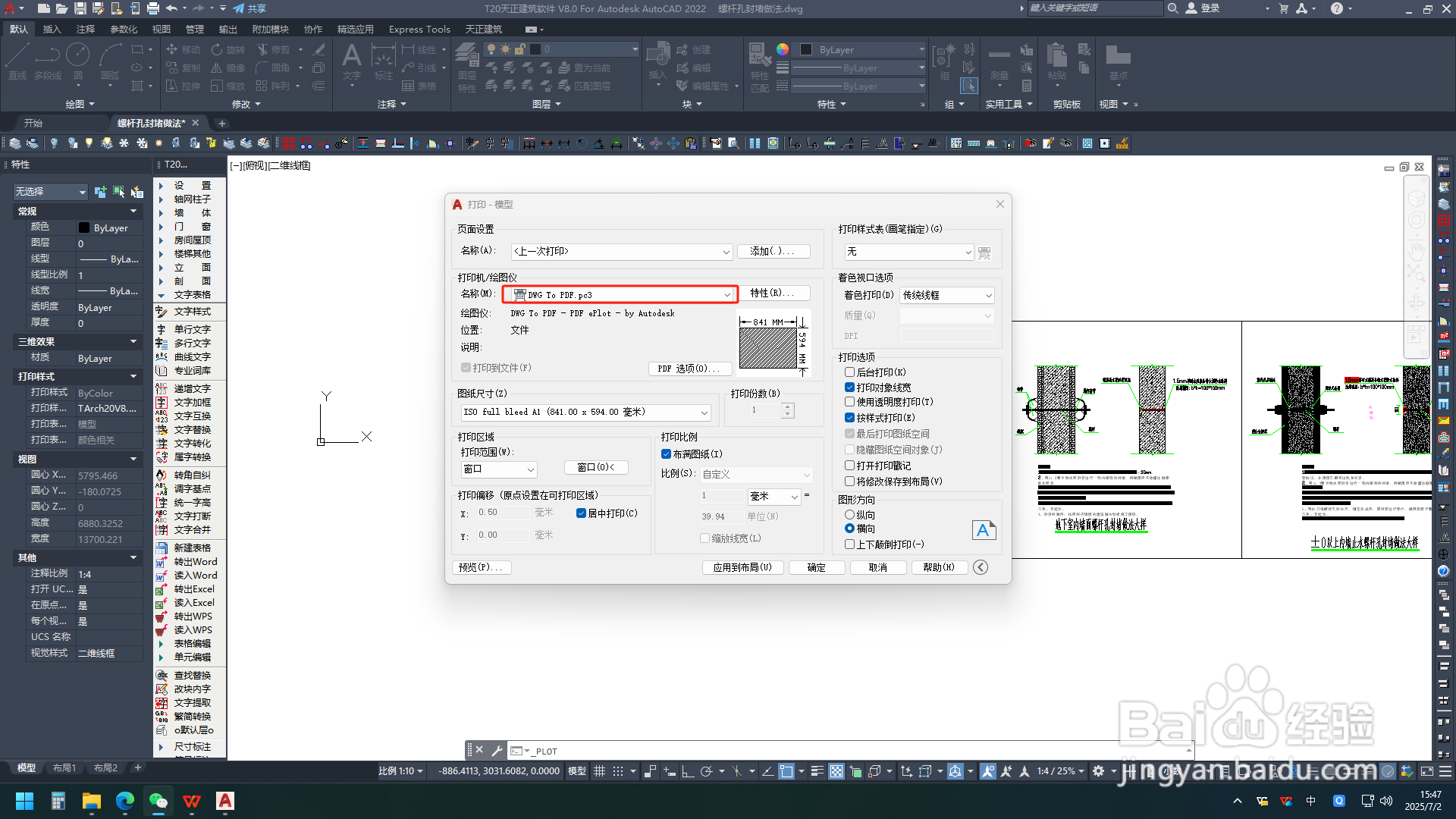Enable 上下颠倒打印 checkbox
The width and height of the screenshot is (1456, 819).
click(x=849, y=544)
